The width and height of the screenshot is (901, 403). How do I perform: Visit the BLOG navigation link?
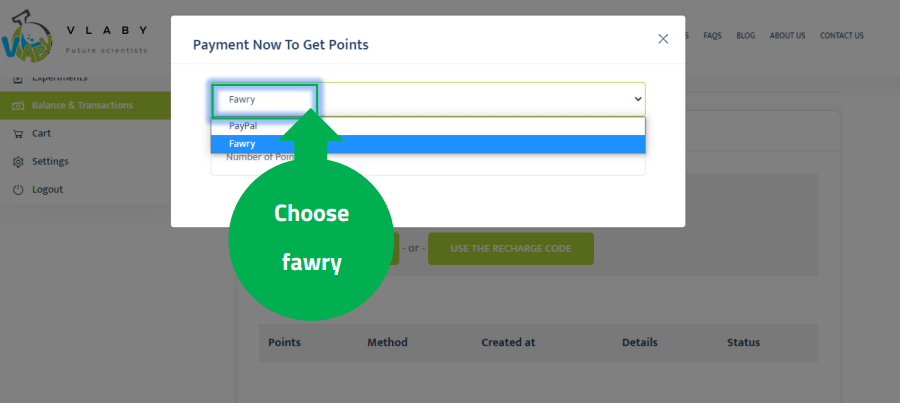pyautogui.click(x=745, y=36)
